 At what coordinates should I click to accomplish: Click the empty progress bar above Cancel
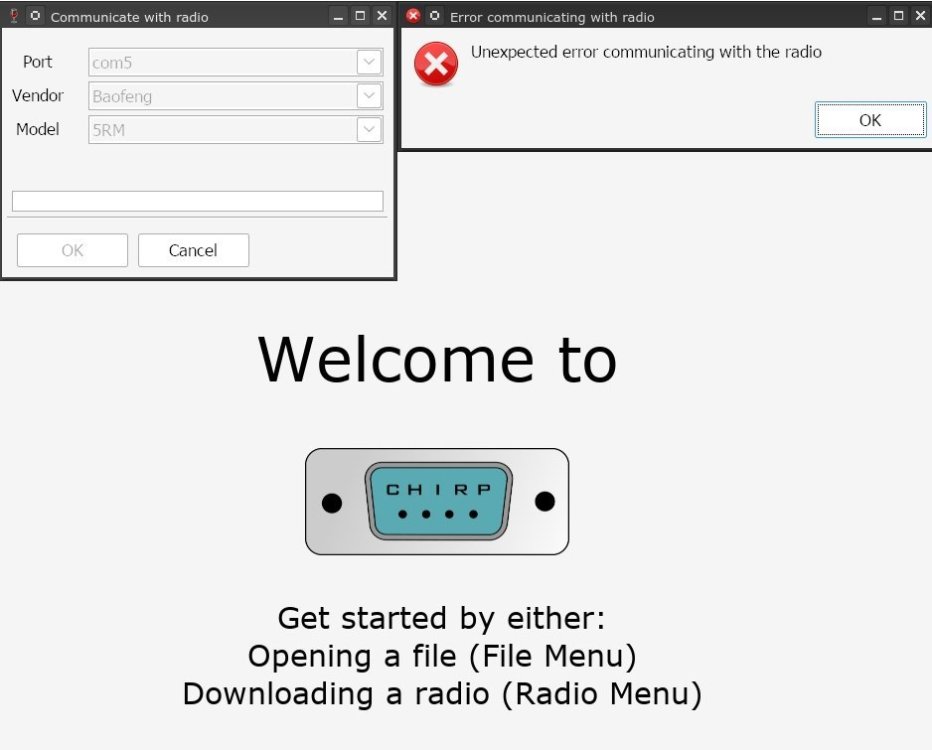(x=197, y=201)
